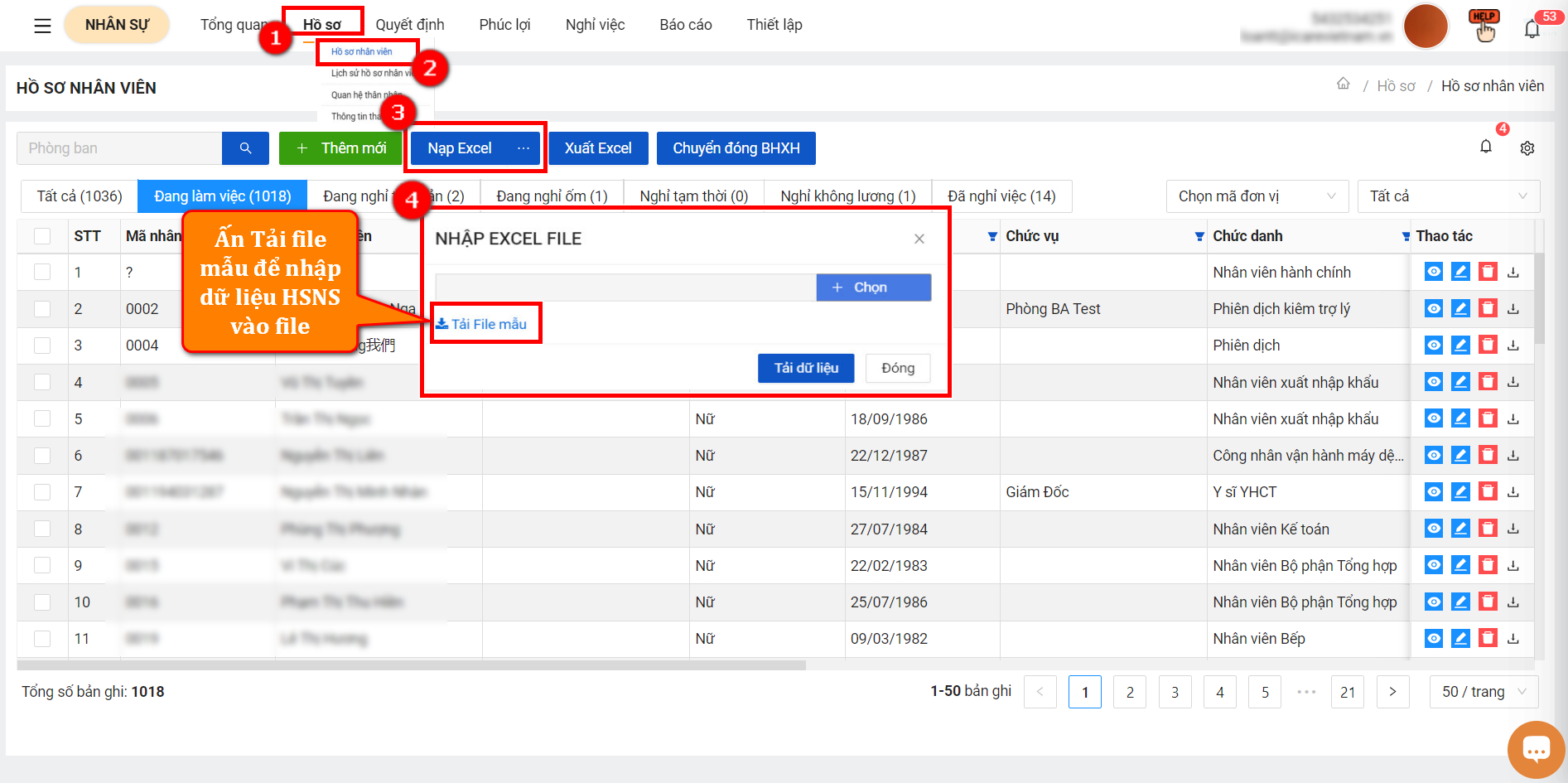Click Chuyển đóng BHXH button
The image size is (1568, 783).
click(x=736, y=148)
